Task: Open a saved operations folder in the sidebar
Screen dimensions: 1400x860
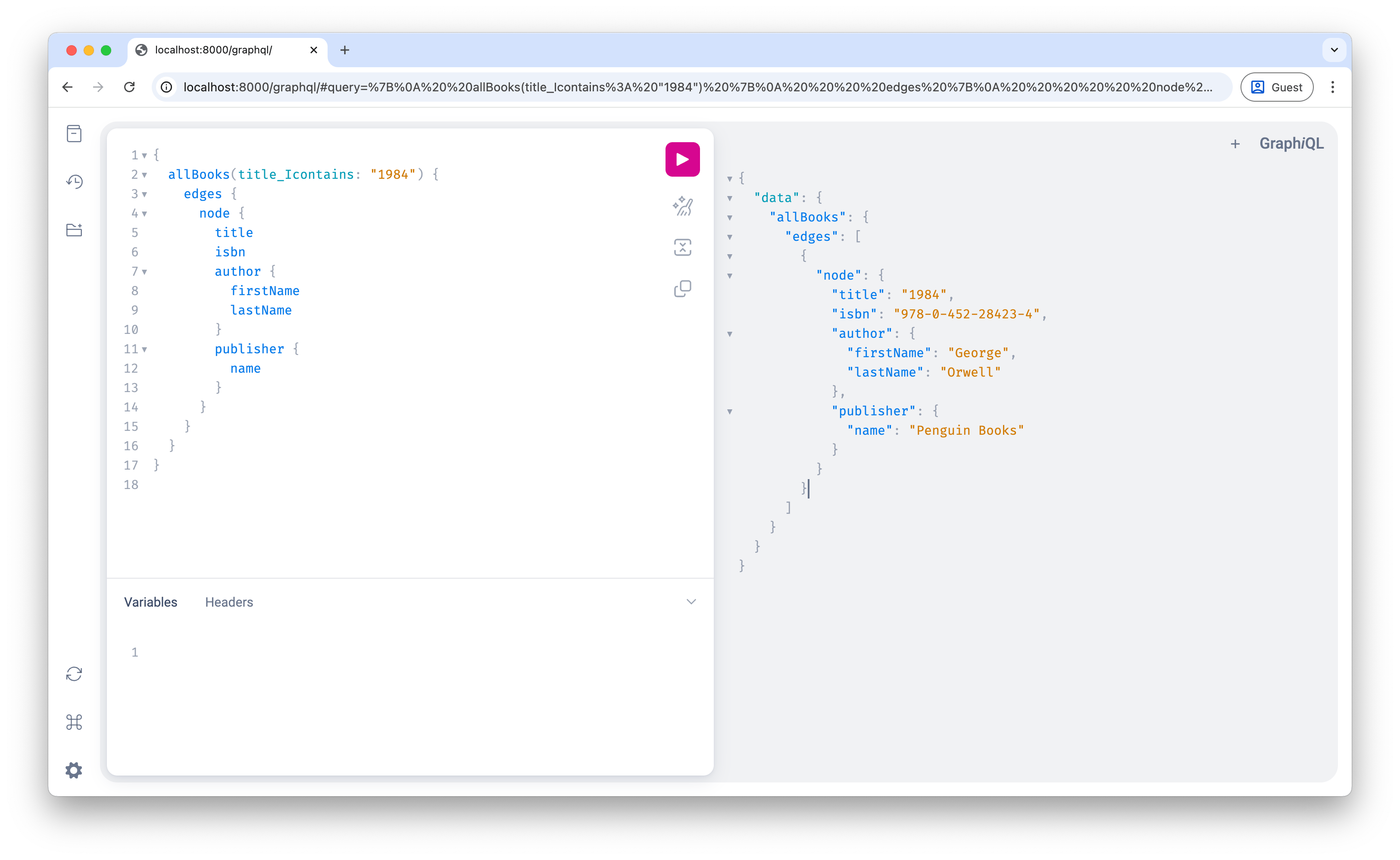Action: tap(74, 230)
